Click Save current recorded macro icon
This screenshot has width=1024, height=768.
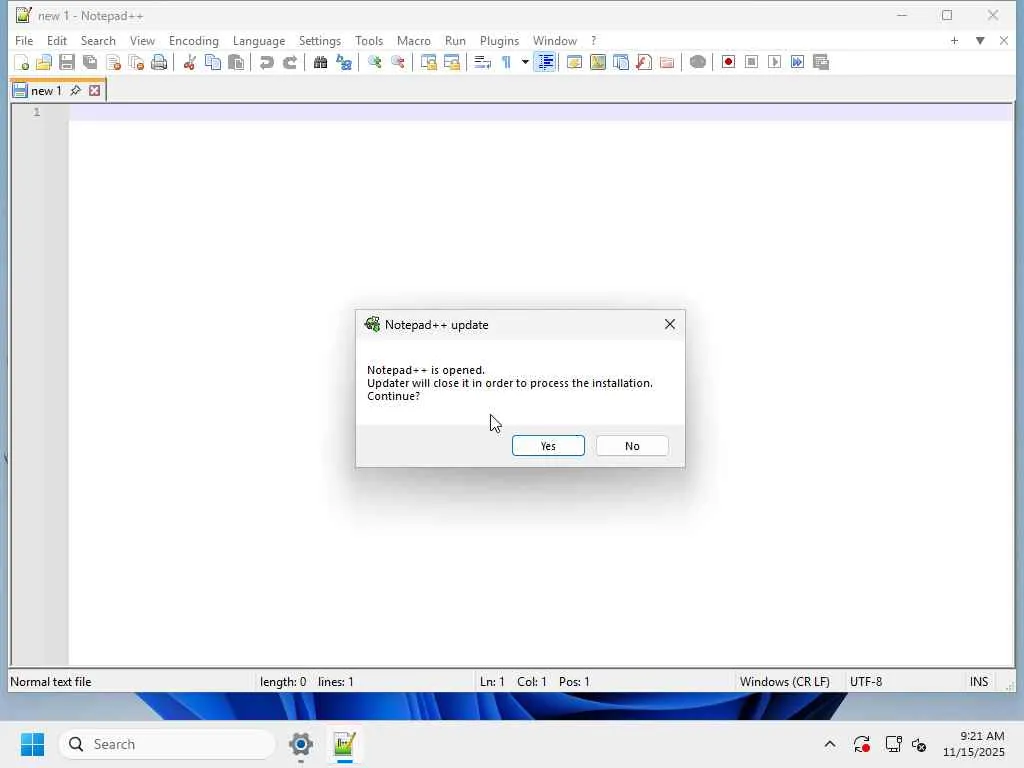(x=821, y=63)
